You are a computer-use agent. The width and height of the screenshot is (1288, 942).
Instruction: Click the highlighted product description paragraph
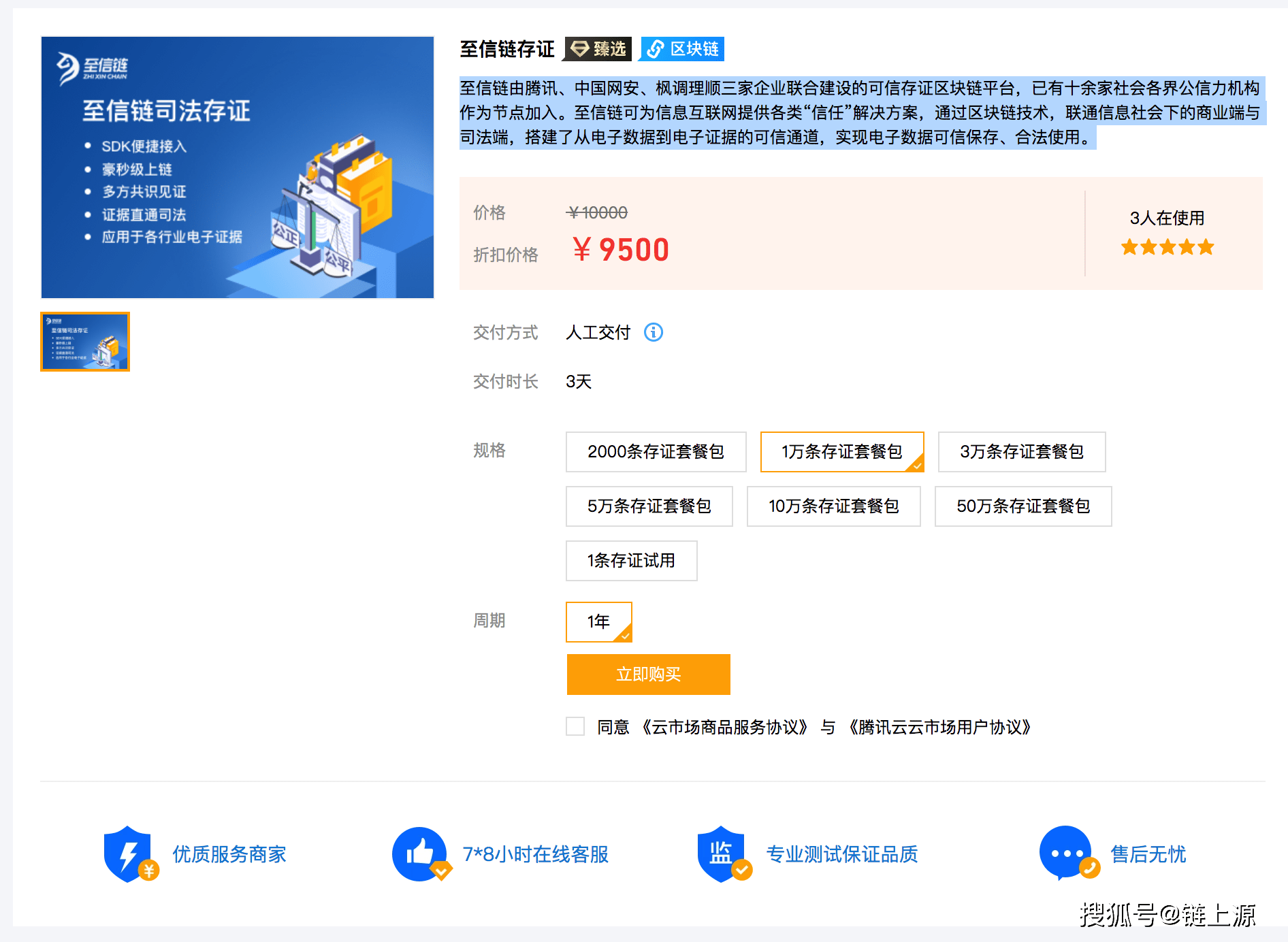point(862,112)
